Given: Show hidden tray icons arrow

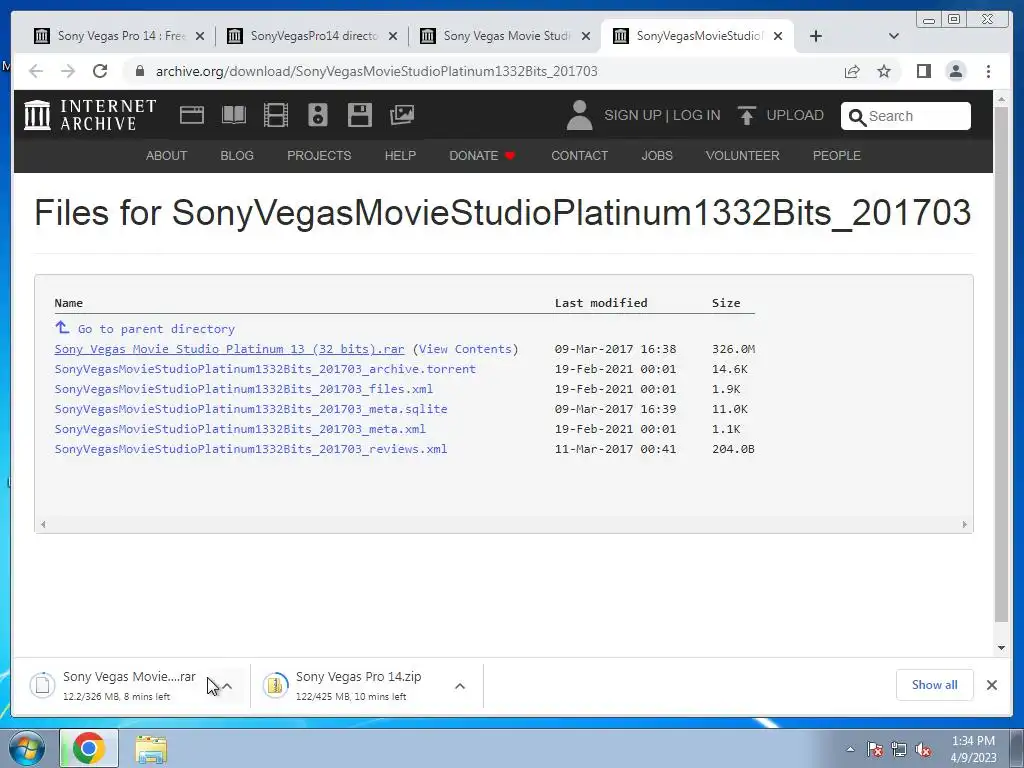Looking at the screenshot, I should click(850, 749).
